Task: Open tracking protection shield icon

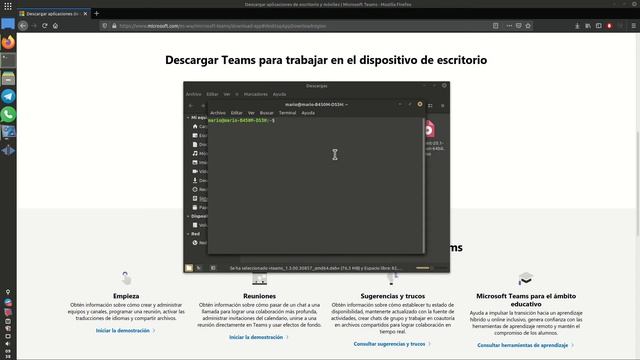Action: click(105, 26)
